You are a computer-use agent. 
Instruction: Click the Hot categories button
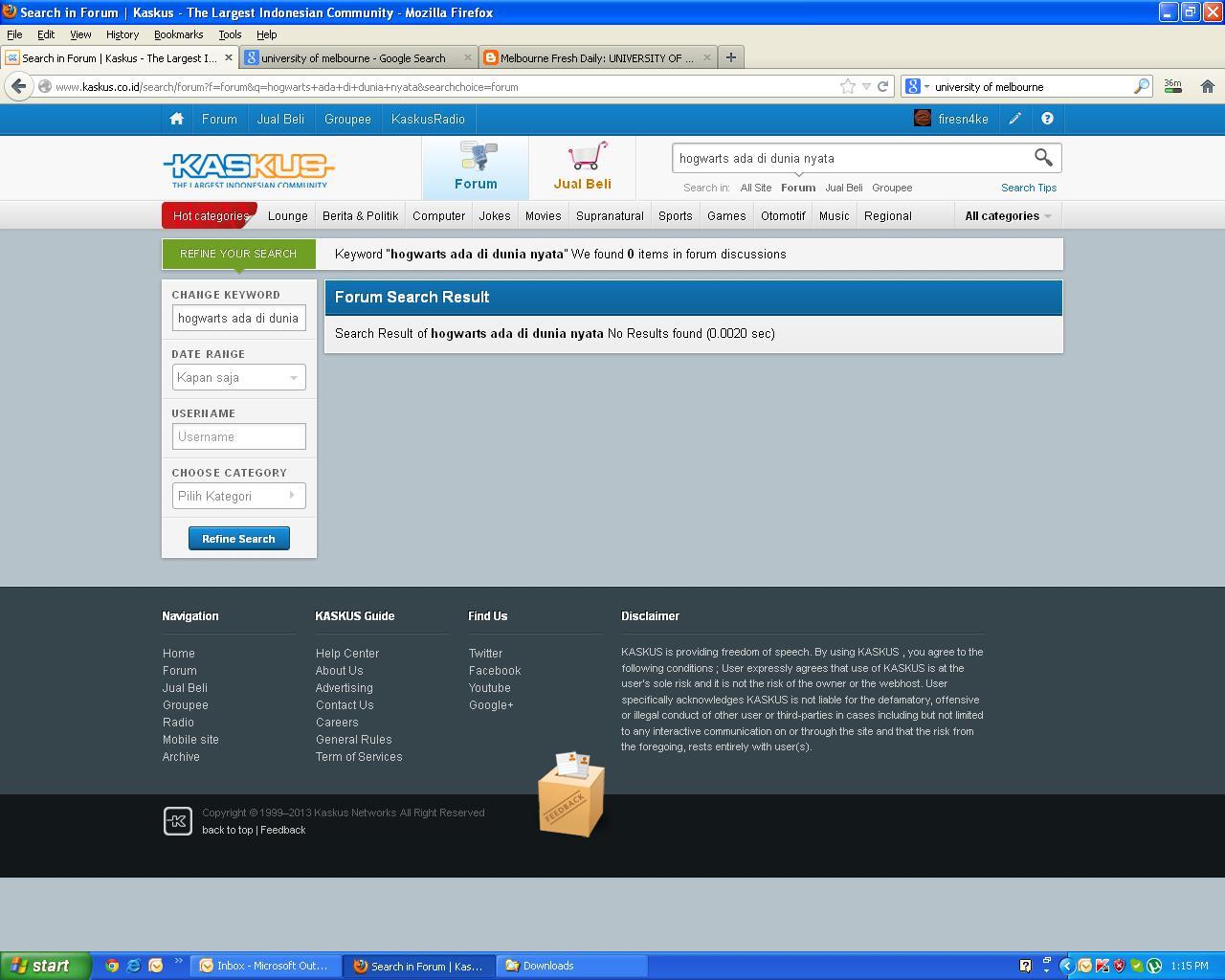click(x=210, y=215)
